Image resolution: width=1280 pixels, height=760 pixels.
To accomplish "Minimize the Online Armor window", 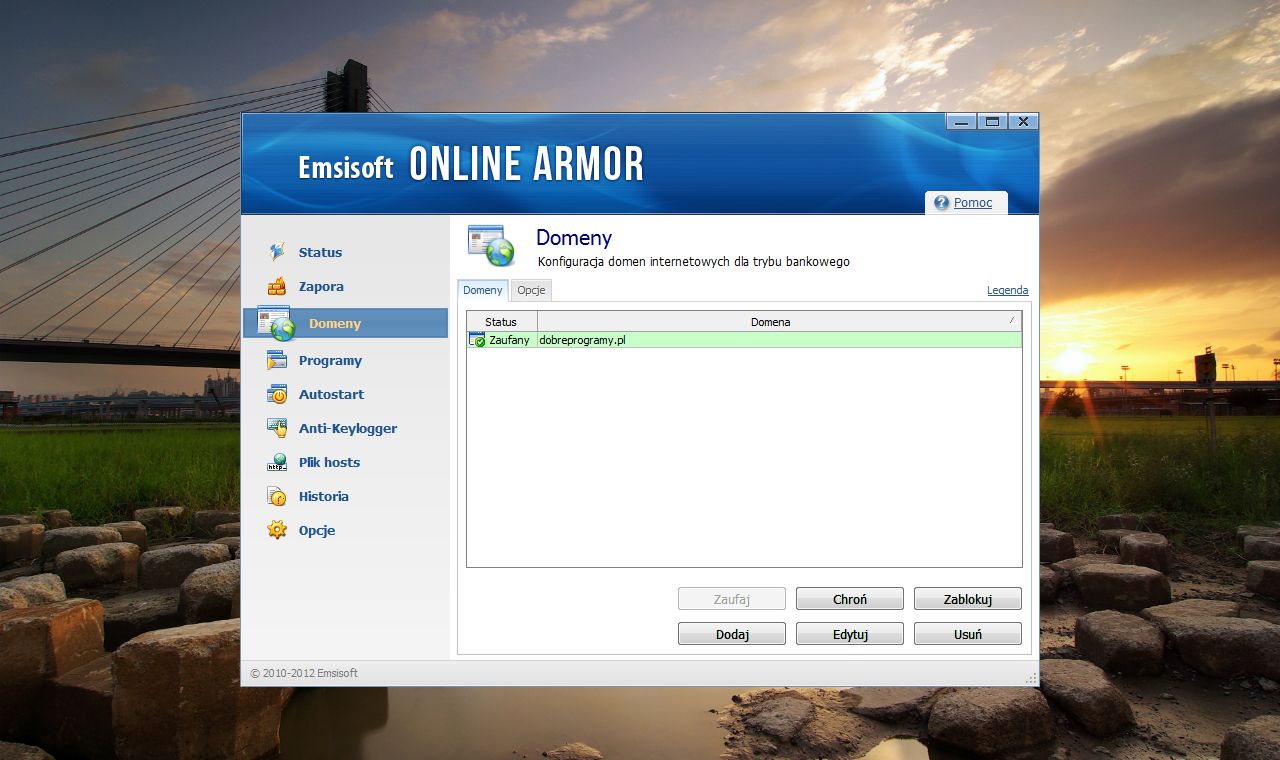I will coord(962,122).
